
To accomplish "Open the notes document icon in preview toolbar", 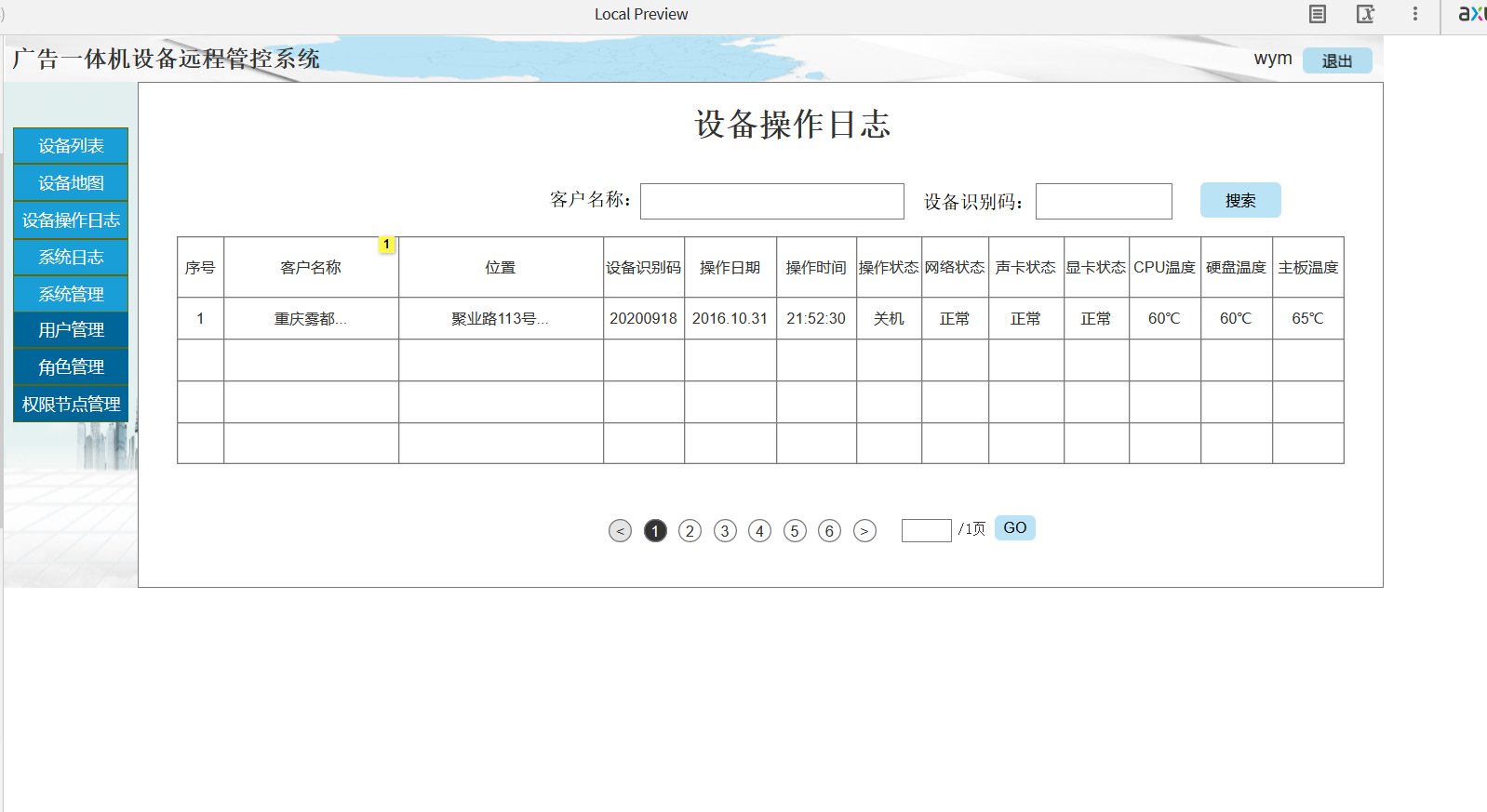I will tap(1317, 14).
